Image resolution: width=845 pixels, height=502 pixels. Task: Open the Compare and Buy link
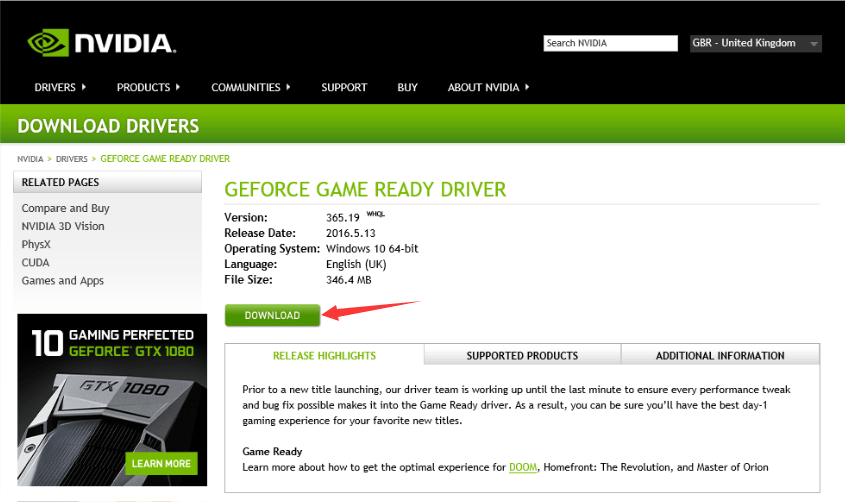(66, 208)
